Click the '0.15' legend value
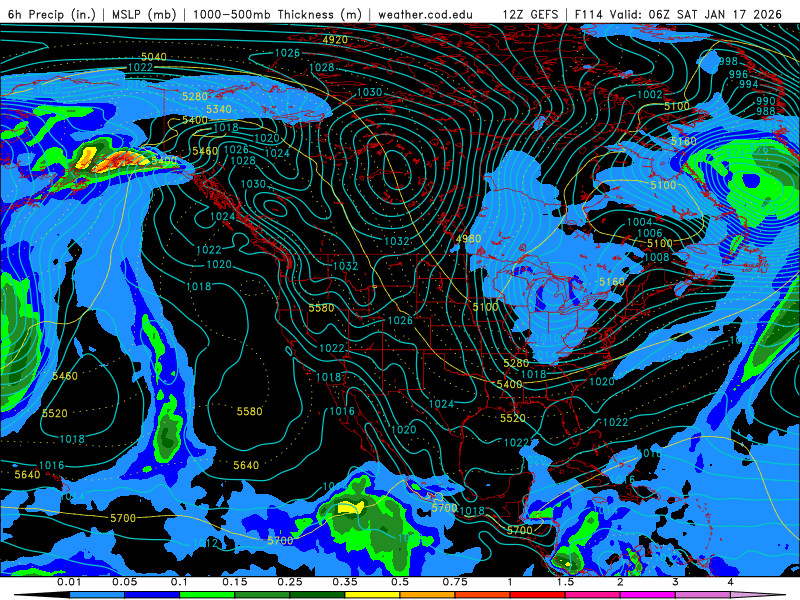 pyautogui.click(x=235, y=582)
